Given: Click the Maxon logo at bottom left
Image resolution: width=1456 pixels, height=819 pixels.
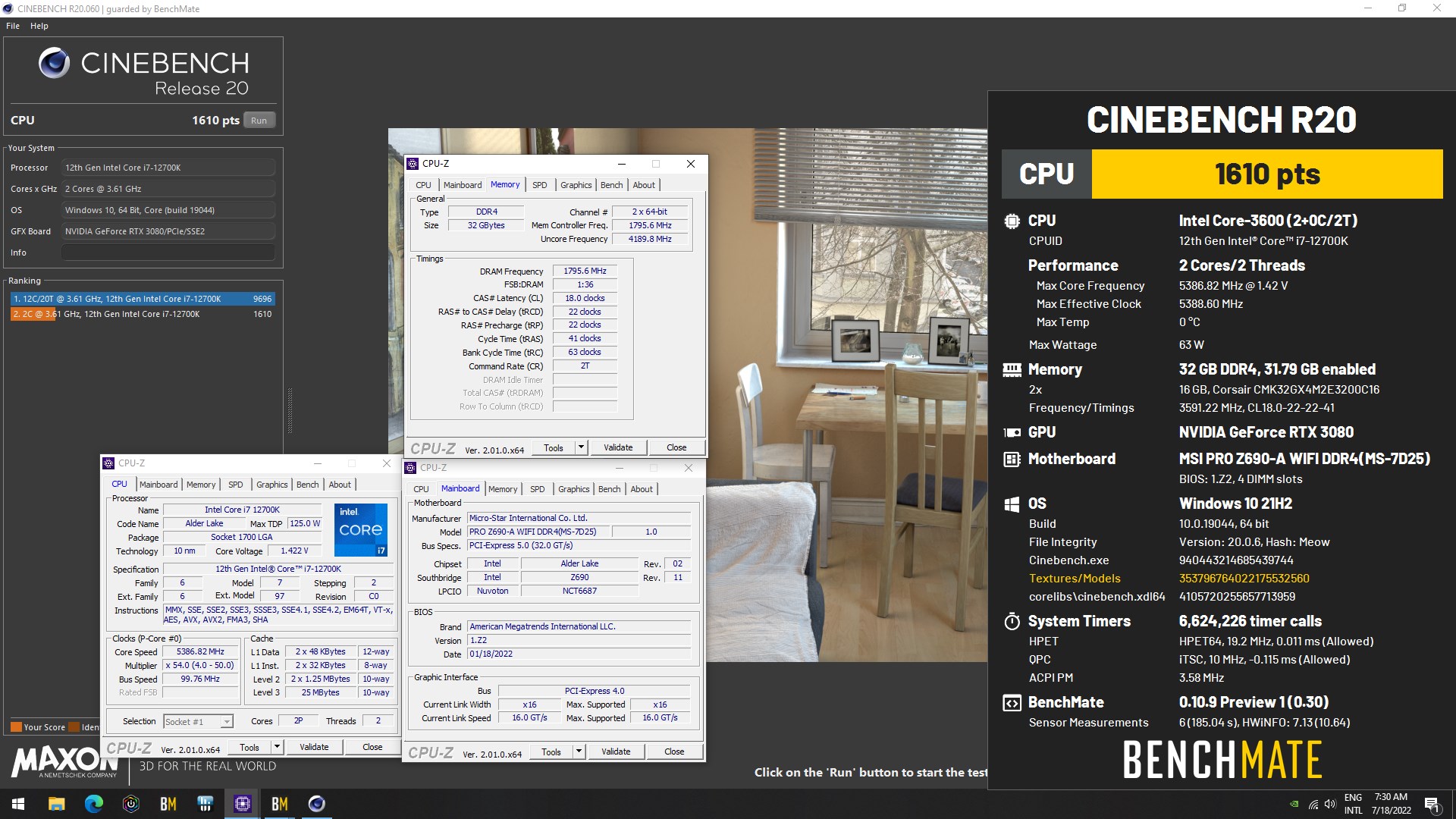Looking at the screenshot, I should [x=65, y=762].
